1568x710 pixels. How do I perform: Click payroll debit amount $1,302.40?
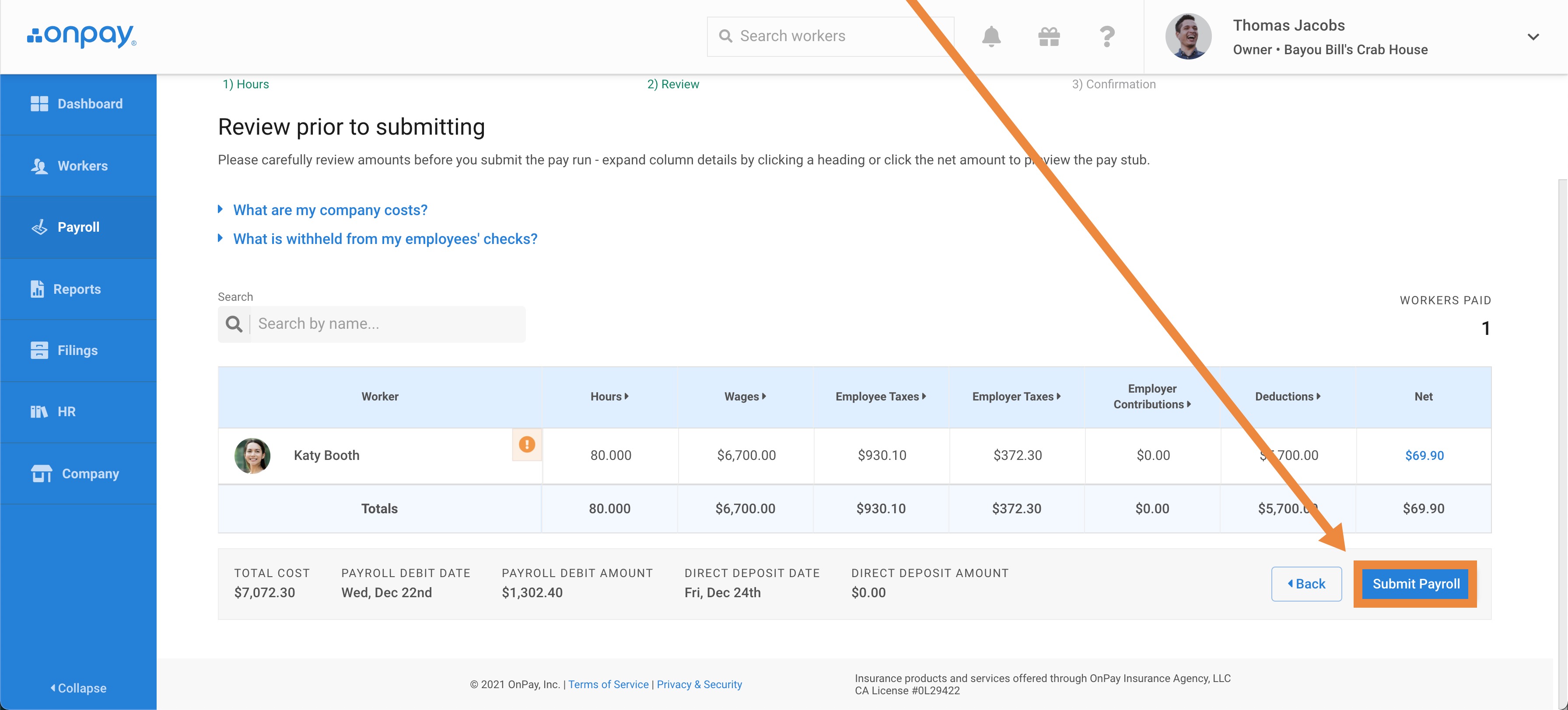point(532,592)
